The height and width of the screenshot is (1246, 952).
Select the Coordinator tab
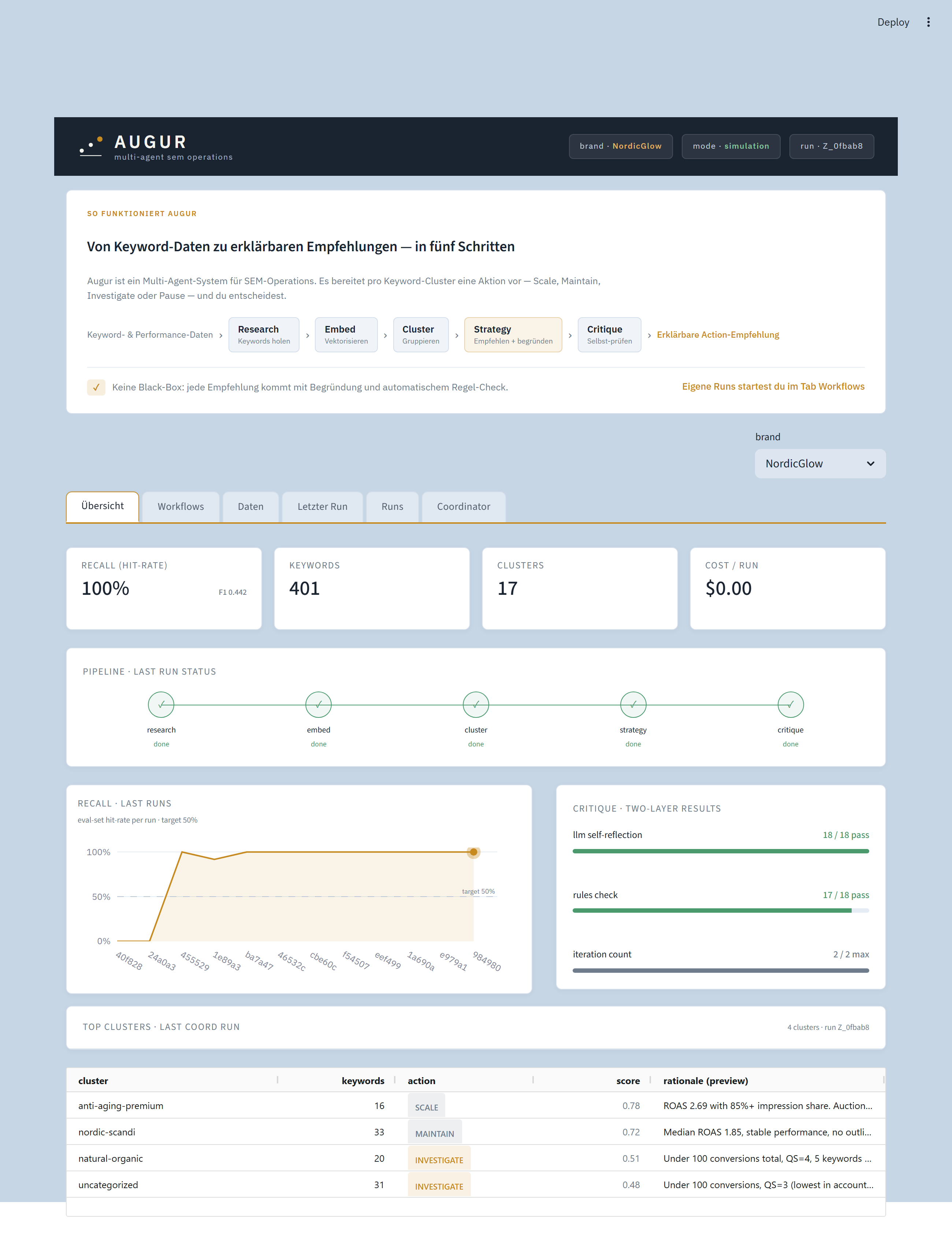pos(464,507)
